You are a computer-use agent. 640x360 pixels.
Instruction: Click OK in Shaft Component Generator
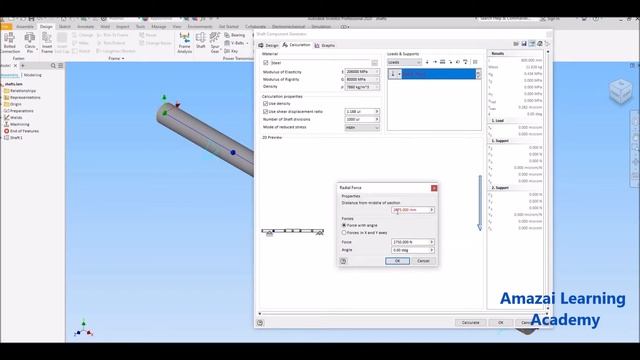[x=500, y=323]
